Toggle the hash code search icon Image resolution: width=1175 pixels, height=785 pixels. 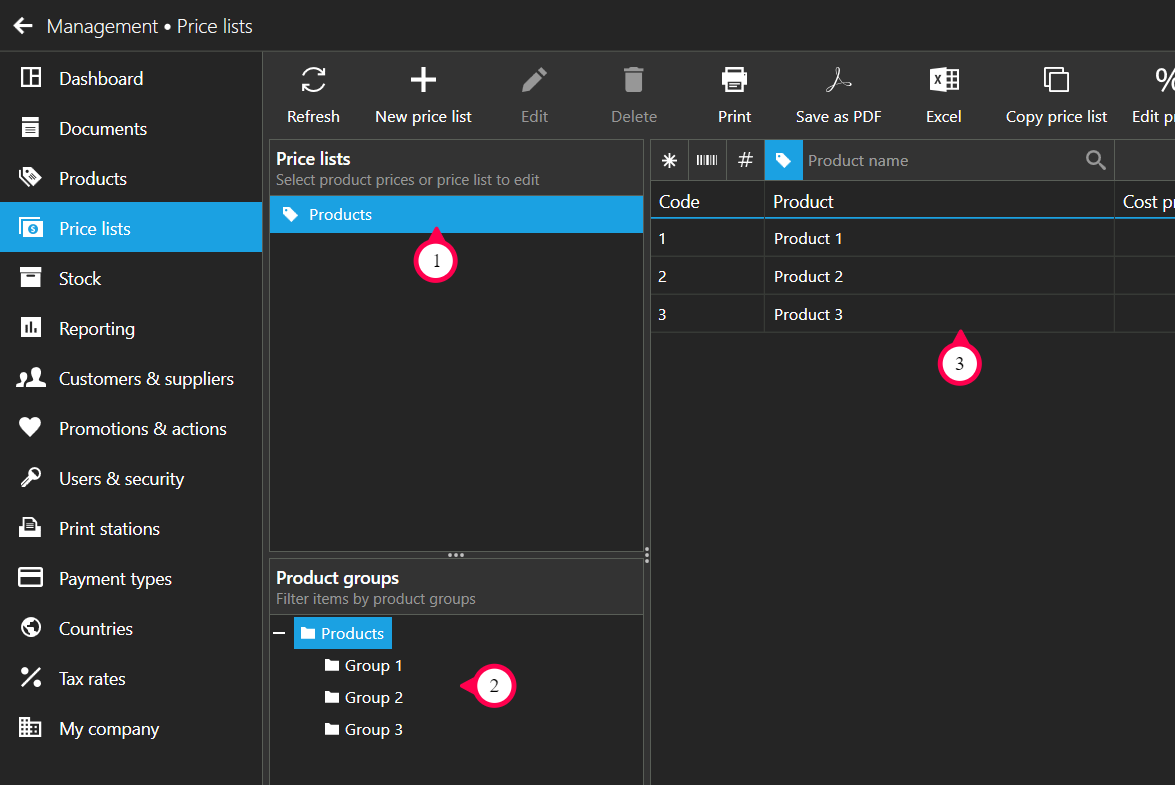tap(745, 160)
